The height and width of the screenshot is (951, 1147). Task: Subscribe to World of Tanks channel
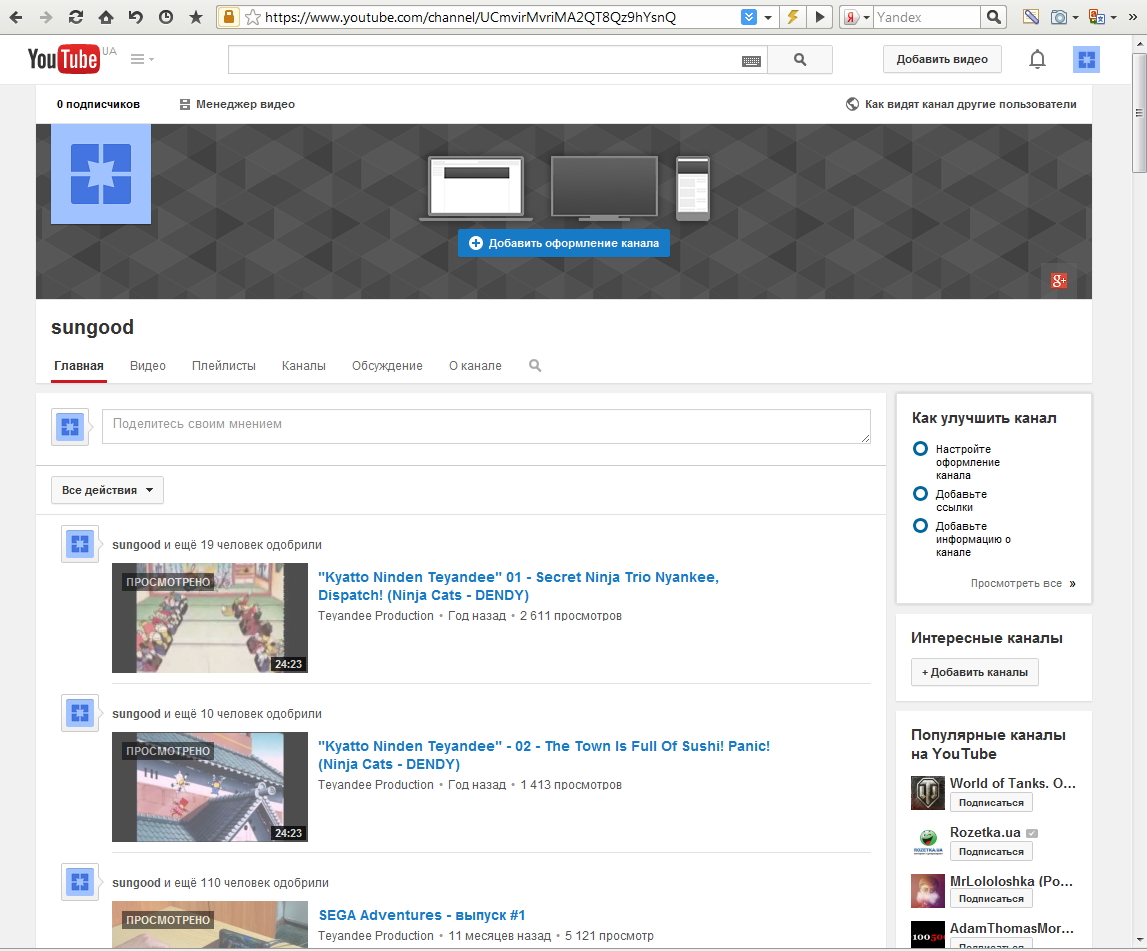click(x=991, y=802)
